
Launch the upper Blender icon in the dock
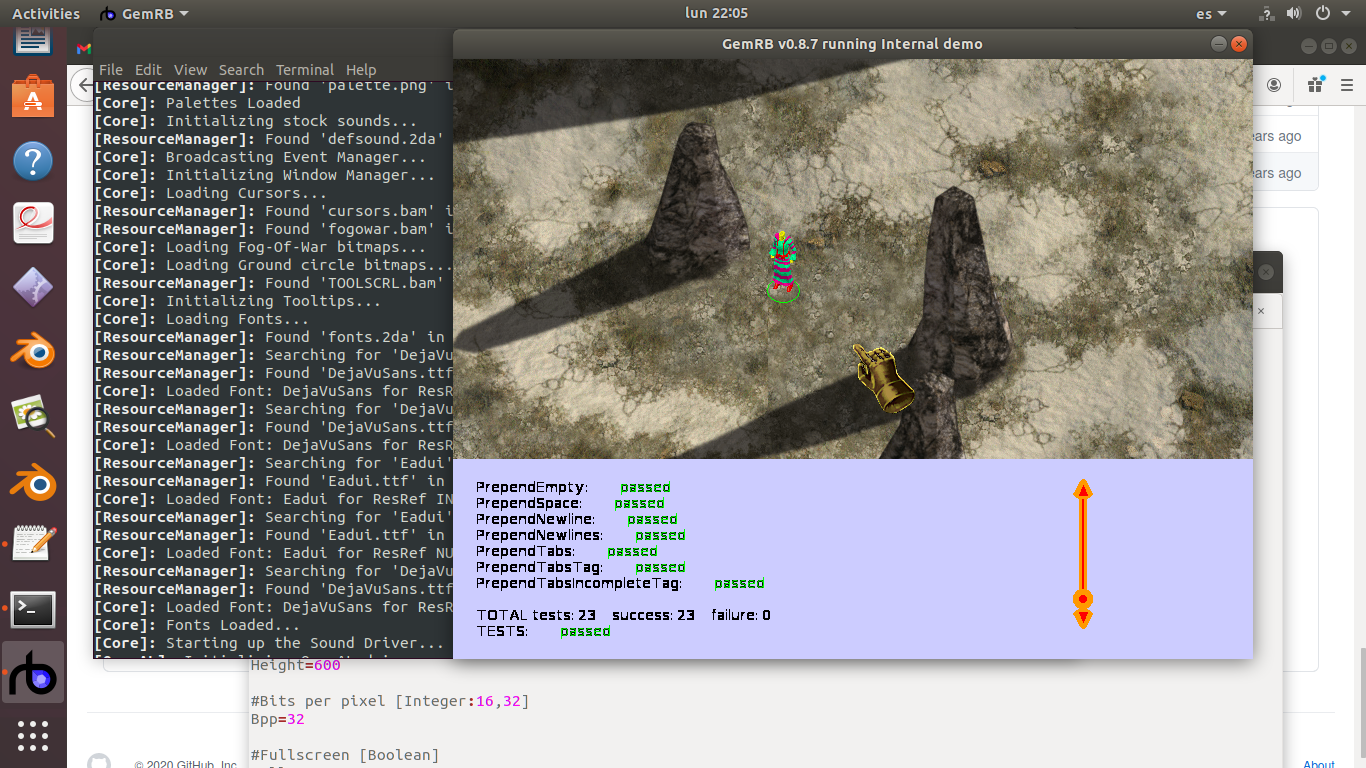click(33, 351)
